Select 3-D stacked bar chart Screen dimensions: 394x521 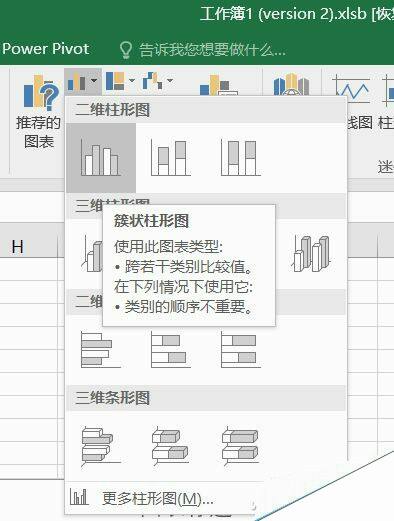[171, 446]
